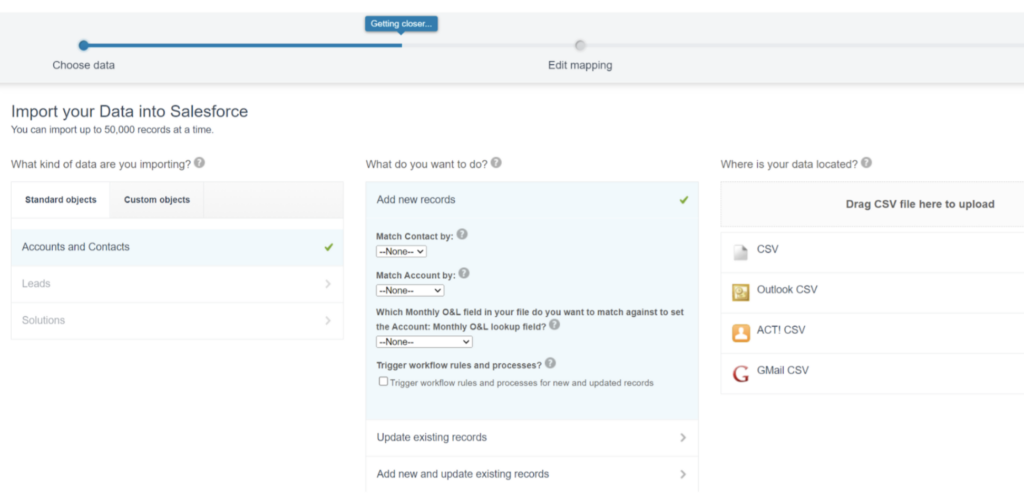Click help icon next to Match Contact by

462,235
